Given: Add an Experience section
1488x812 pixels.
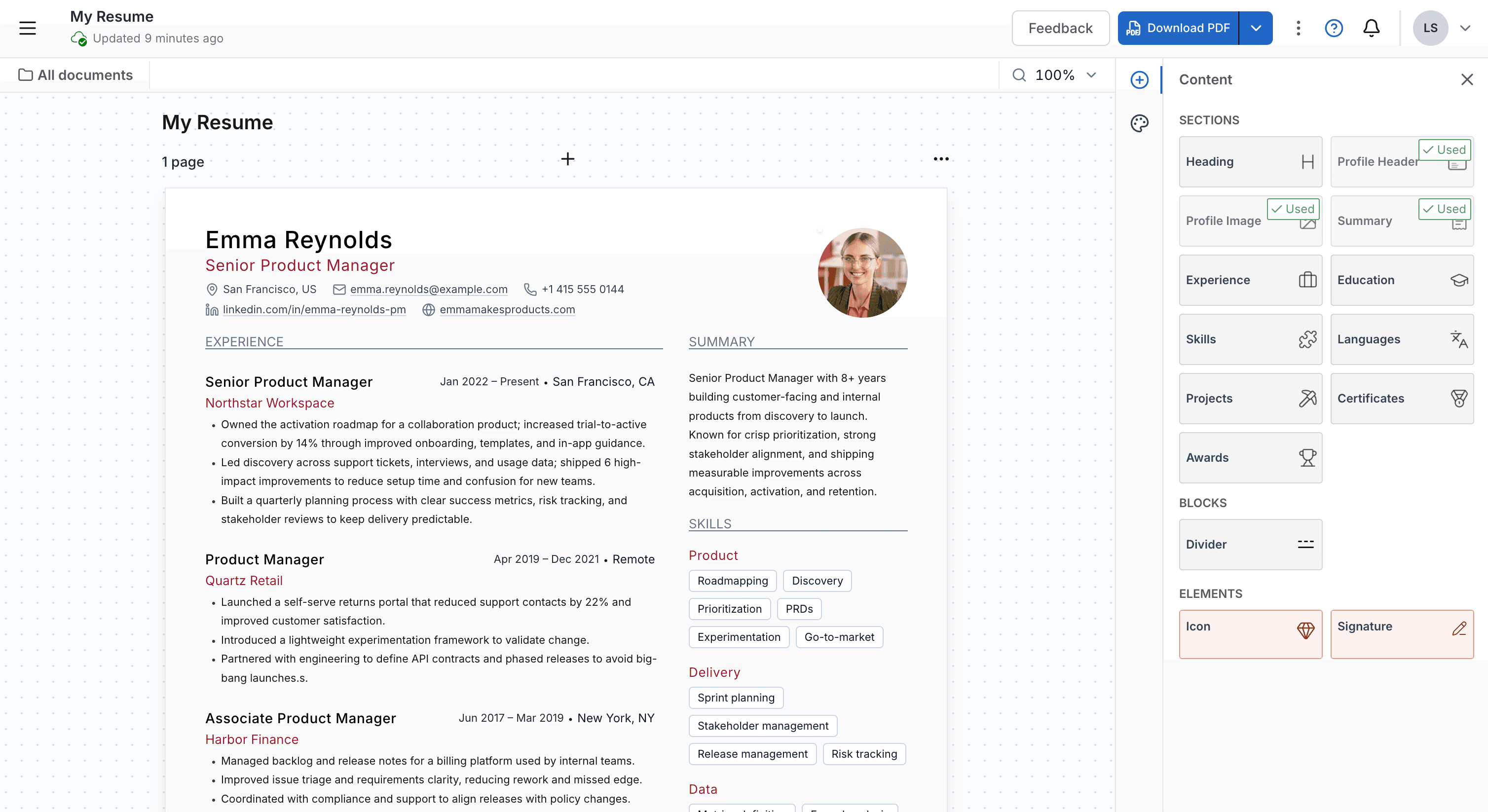Looking at the screenshot, I should [1250, 280].
